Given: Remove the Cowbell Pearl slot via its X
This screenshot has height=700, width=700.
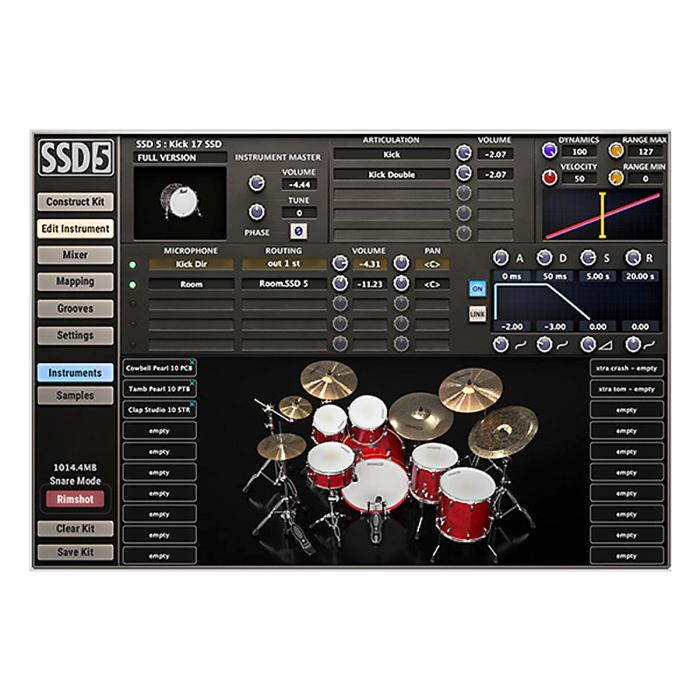Looking at the screenshot, I should coord(192,362).
